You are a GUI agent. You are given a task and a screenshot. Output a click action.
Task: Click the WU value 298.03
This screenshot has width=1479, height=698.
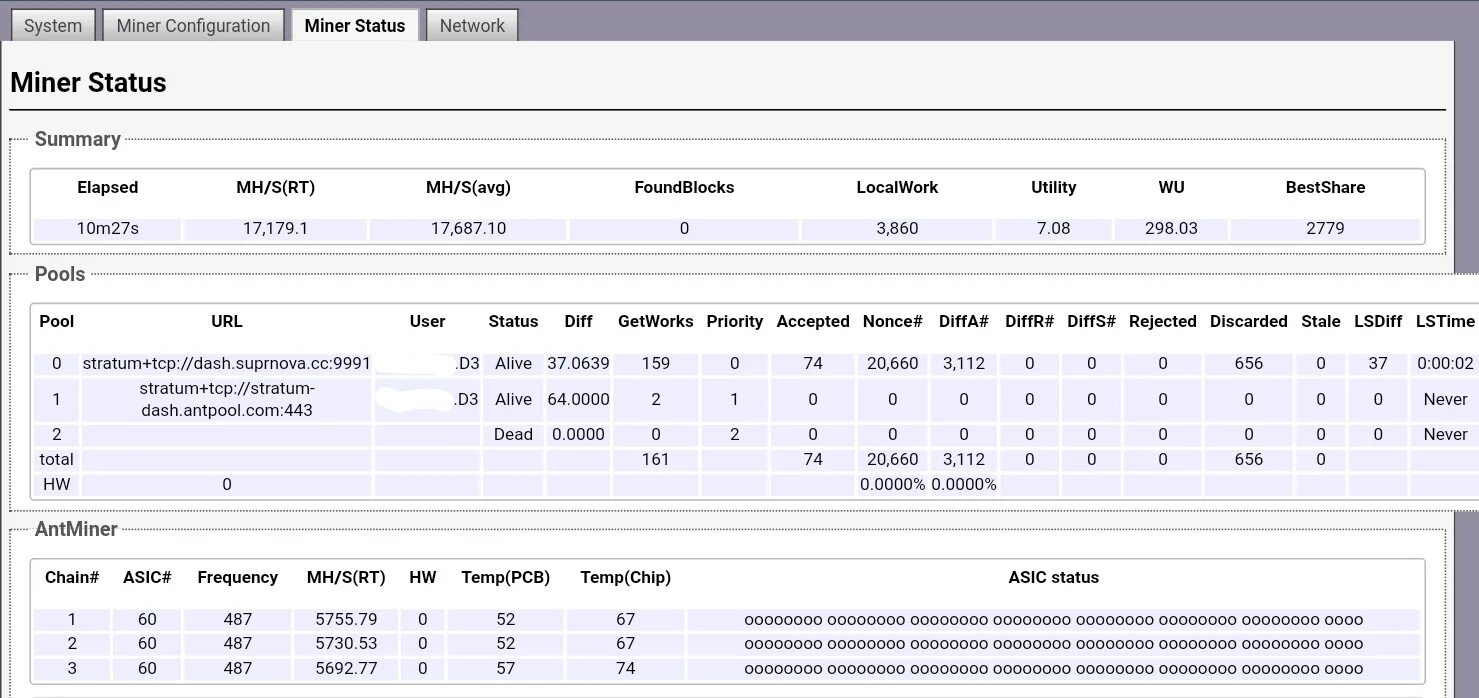(x=1171, y=229)
